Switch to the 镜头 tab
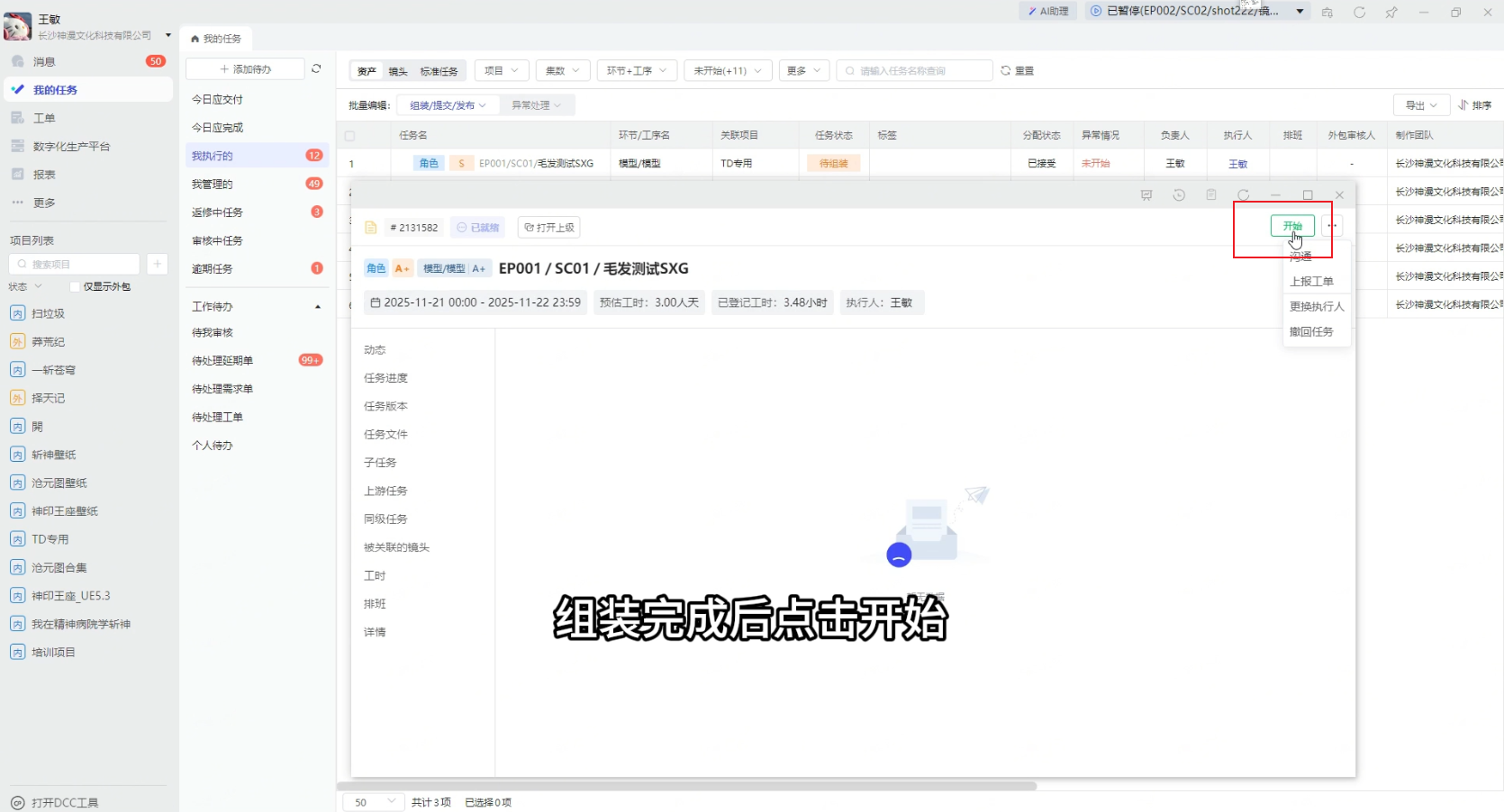Viewport: 1504px width, 812px height. 398,71
